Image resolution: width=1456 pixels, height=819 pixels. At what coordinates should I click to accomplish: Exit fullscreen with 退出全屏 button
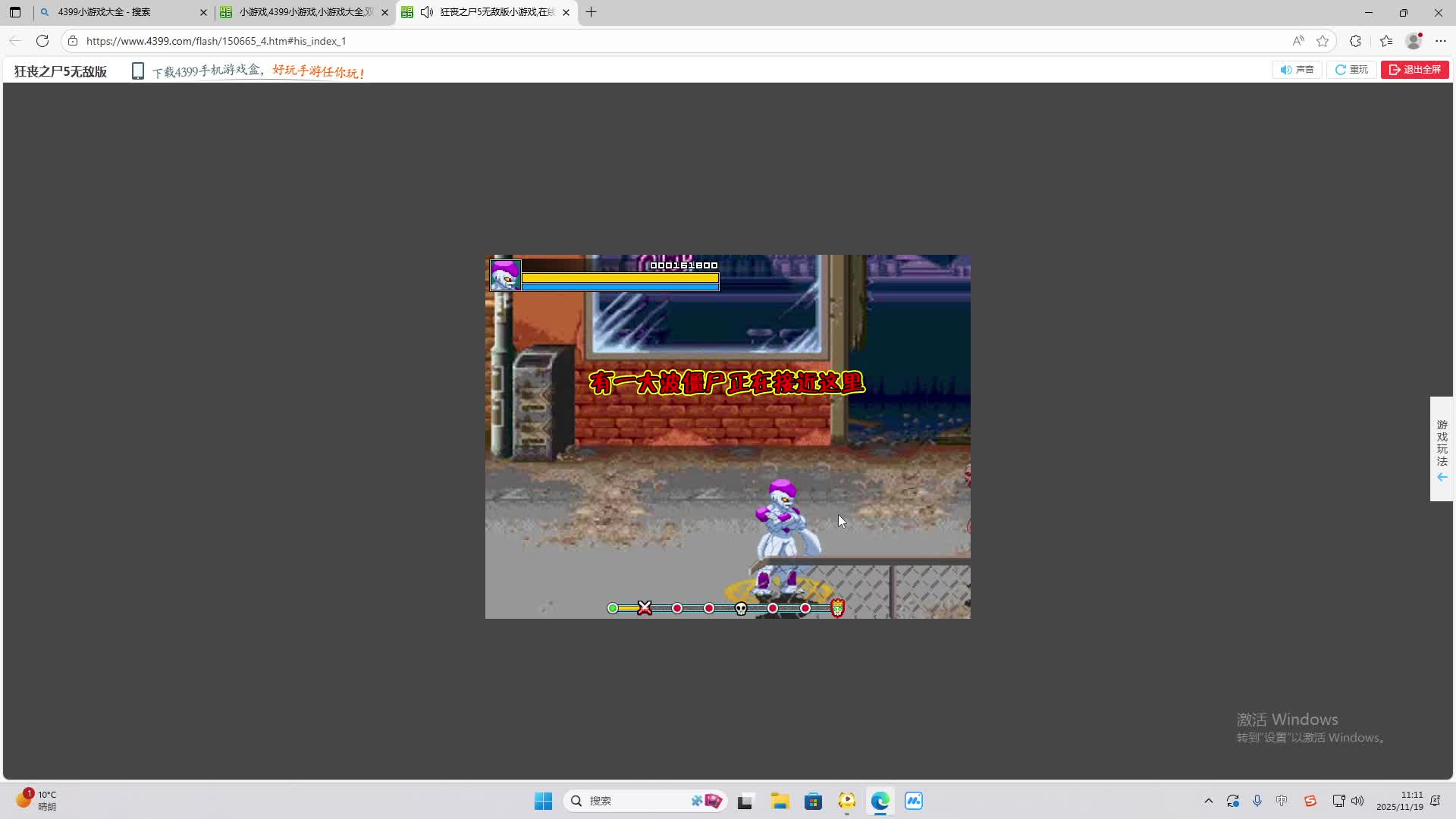click(1414, 70)
